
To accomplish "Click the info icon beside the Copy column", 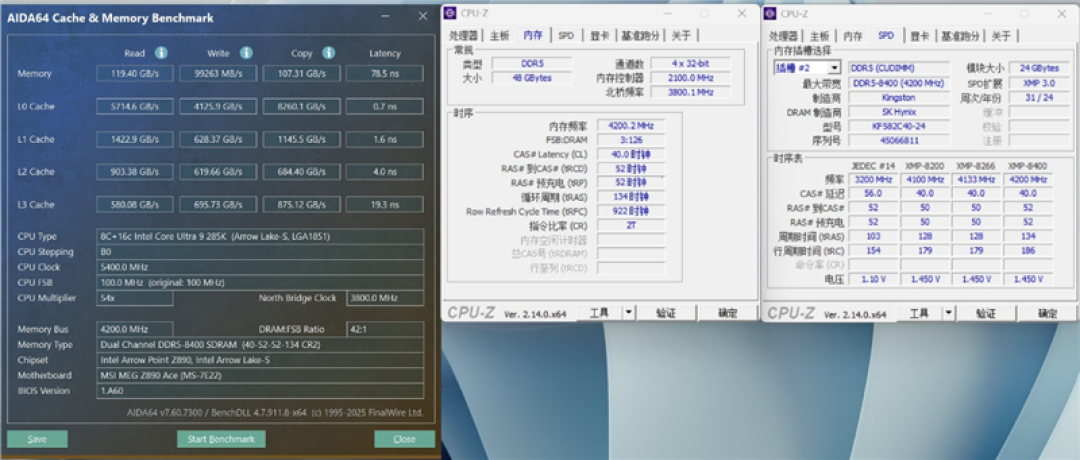I will tap(329, 53).
